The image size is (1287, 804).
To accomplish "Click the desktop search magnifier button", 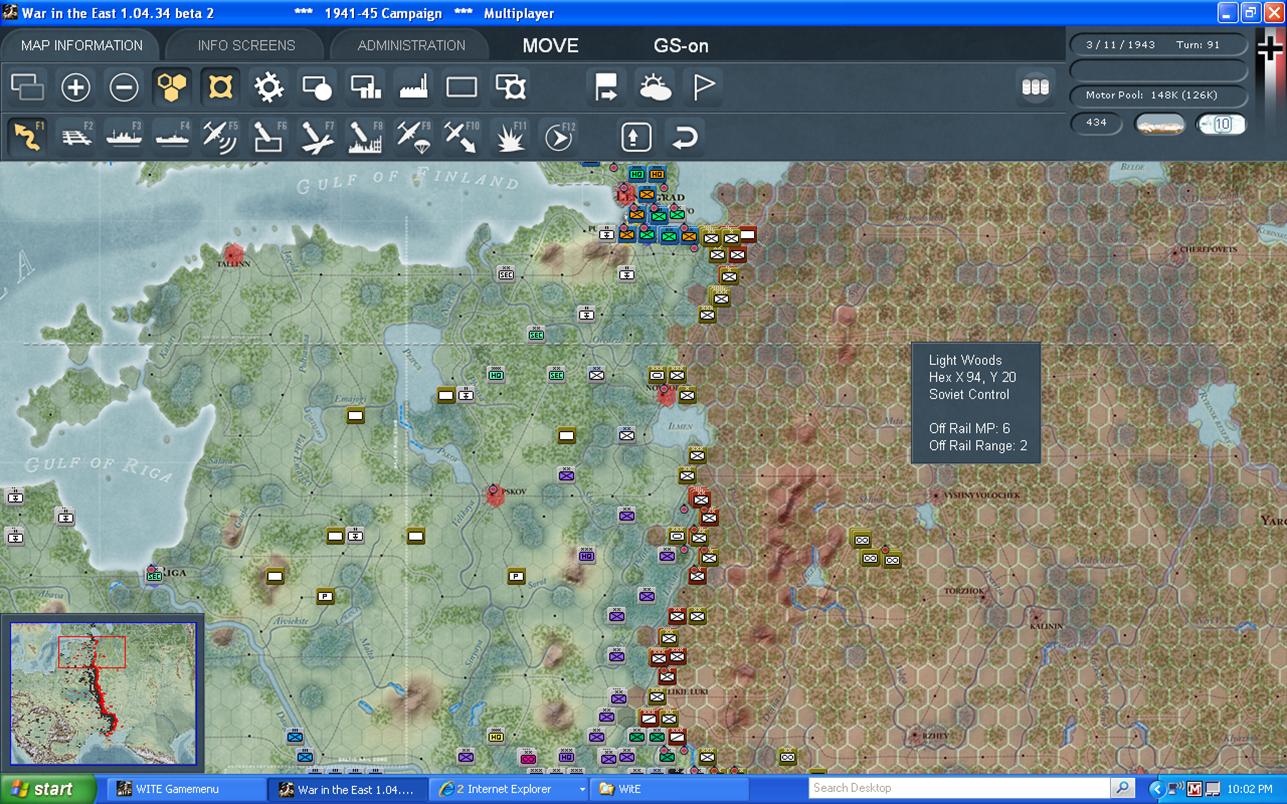I will [1123, 788].
